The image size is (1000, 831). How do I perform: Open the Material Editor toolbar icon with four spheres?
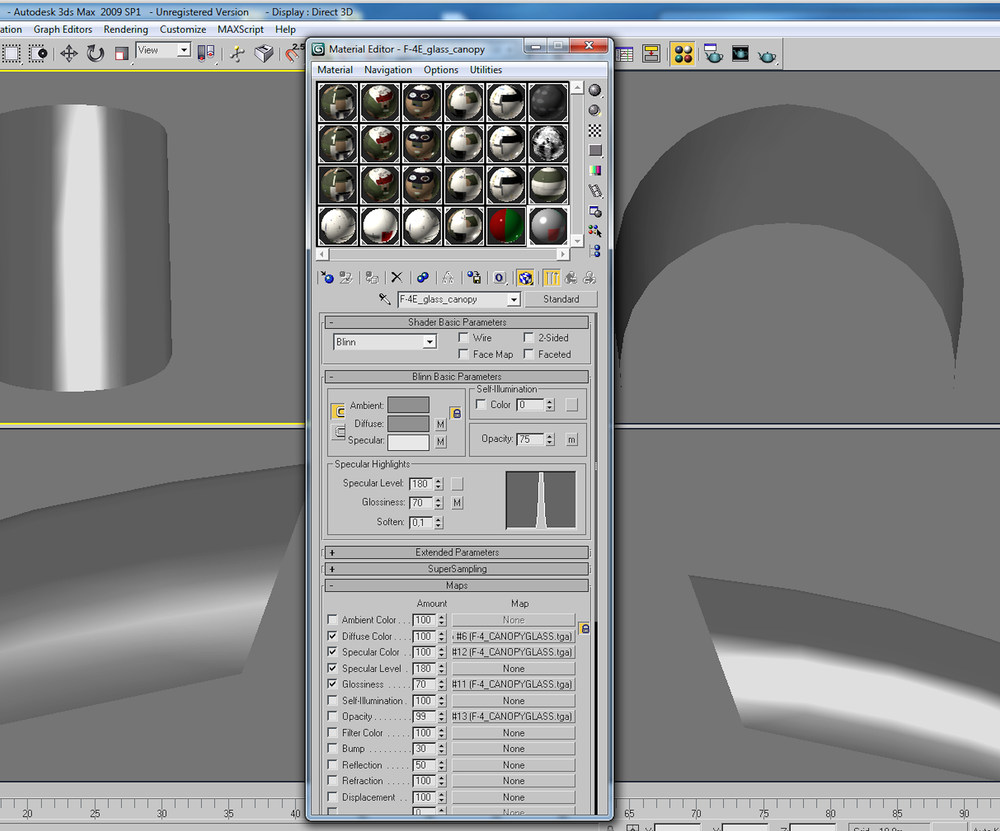point(683,54)
